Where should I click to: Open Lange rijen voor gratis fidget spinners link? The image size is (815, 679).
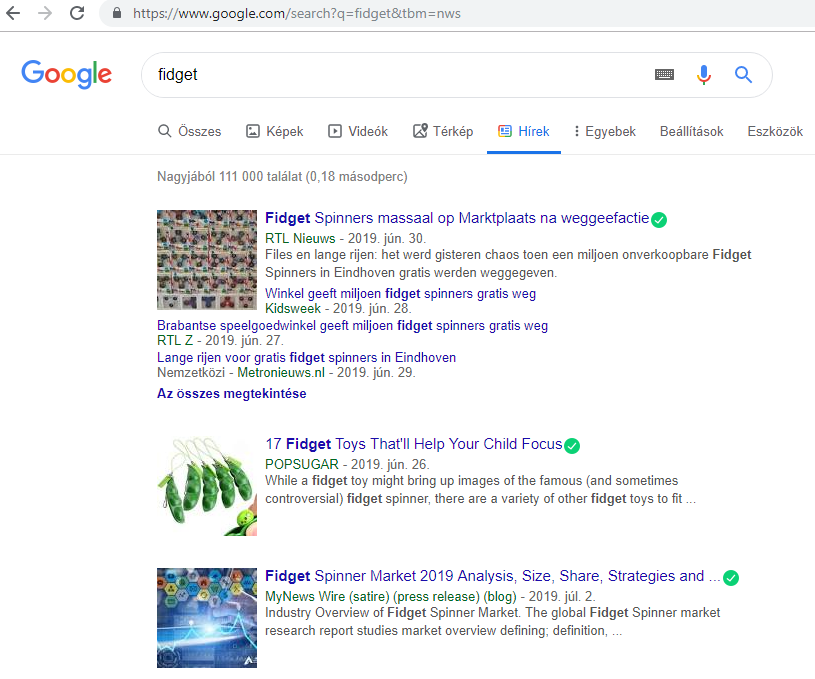307,358
